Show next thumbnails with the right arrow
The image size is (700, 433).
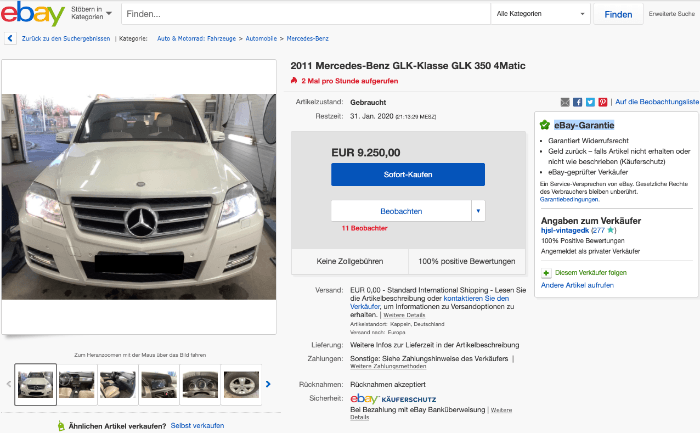(x=268, y=384)
